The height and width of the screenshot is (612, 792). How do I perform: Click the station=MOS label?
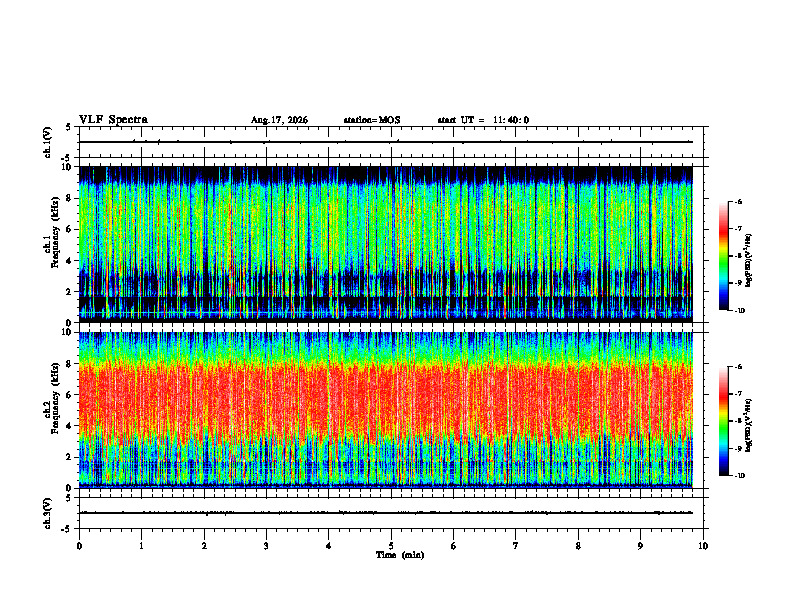point(372,120)
